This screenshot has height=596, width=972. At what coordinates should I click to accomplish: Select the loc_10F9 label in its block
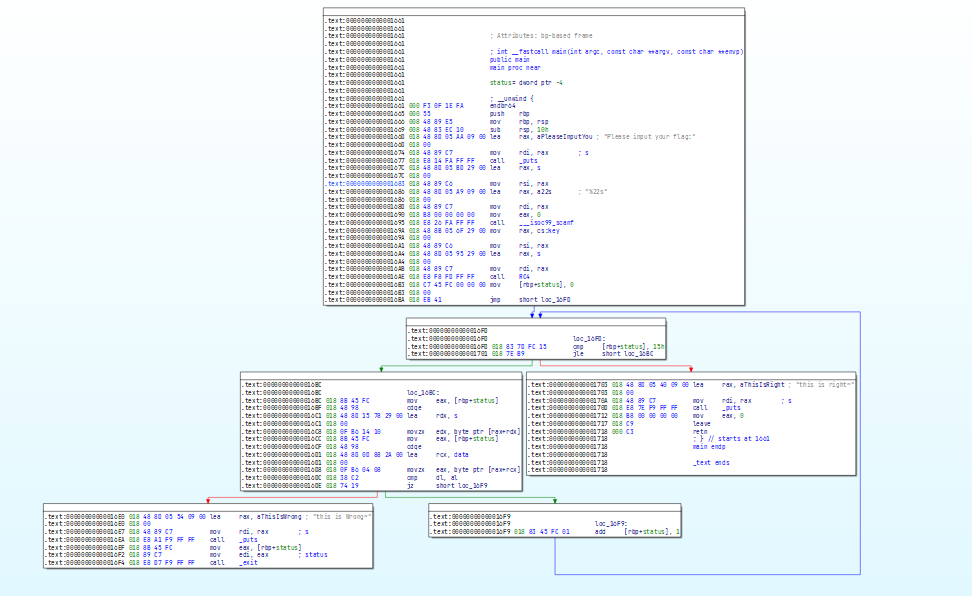pyautogui.click(x=610, y=523)
